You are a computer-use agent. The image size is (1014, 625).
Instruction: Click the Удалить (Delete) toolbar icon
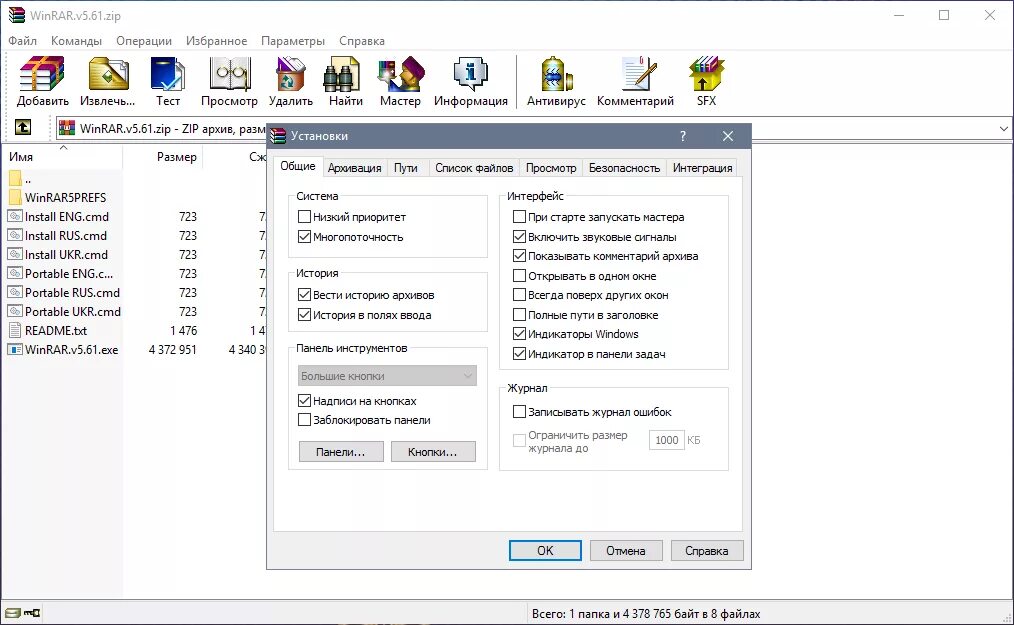[290, 73]
